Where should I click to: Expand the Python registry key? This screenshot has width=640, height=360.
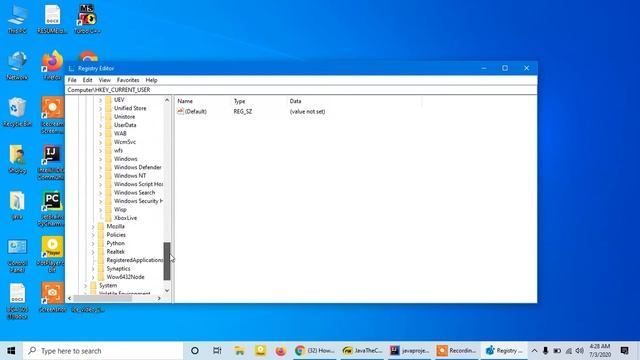click(x=93, y=243)
